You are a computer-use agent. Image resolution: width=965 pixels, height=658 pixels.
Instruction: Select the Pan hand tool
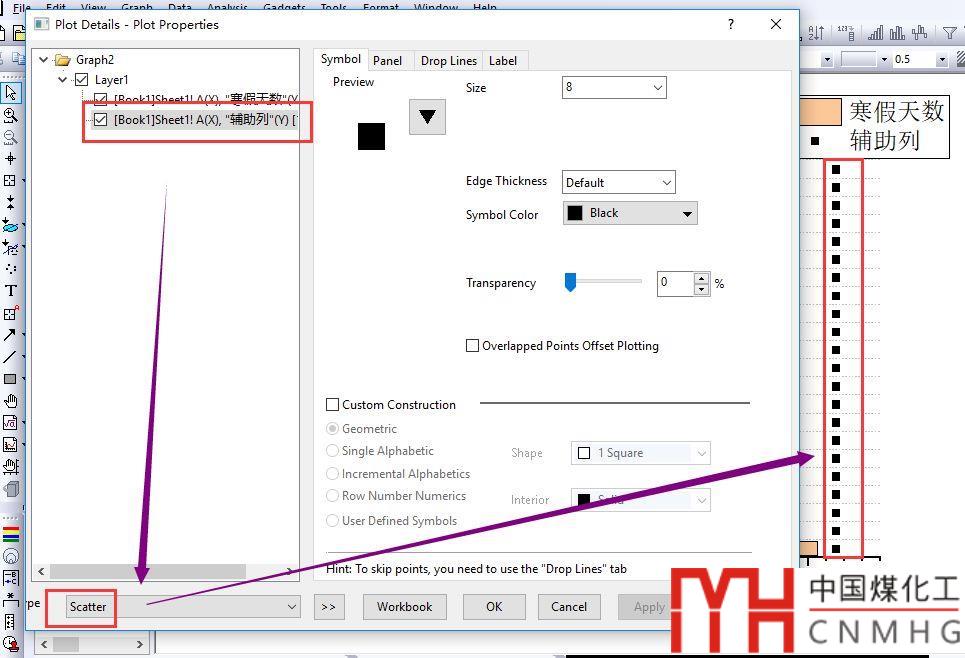click(10, 401)
